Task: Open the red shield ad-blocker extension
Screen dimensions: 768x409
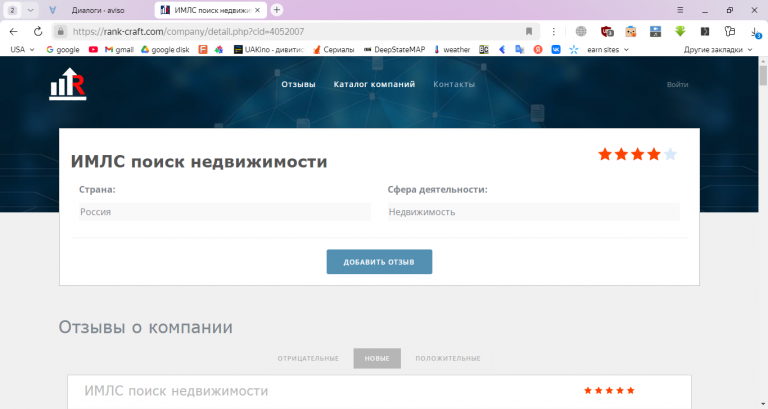Action: 607,31
